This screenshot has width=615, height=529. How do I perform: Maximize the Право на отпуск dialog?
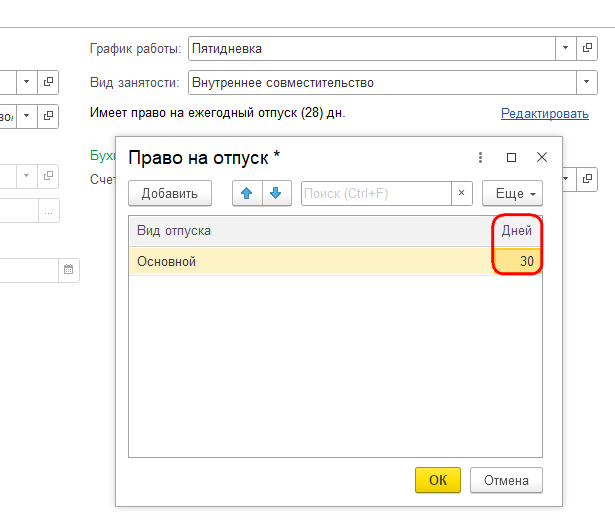tap(511, 158)
